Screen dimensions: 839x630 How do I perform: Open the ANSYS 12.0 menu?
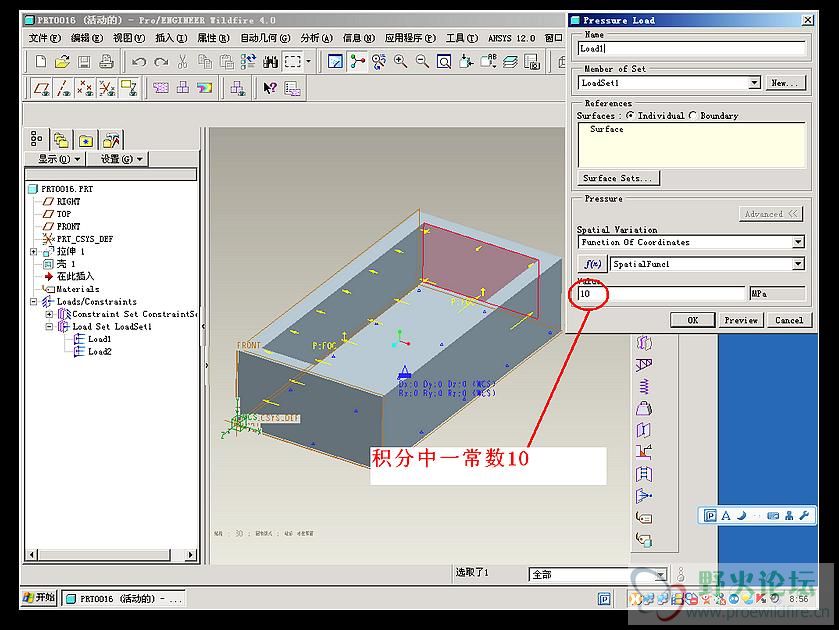512,38
